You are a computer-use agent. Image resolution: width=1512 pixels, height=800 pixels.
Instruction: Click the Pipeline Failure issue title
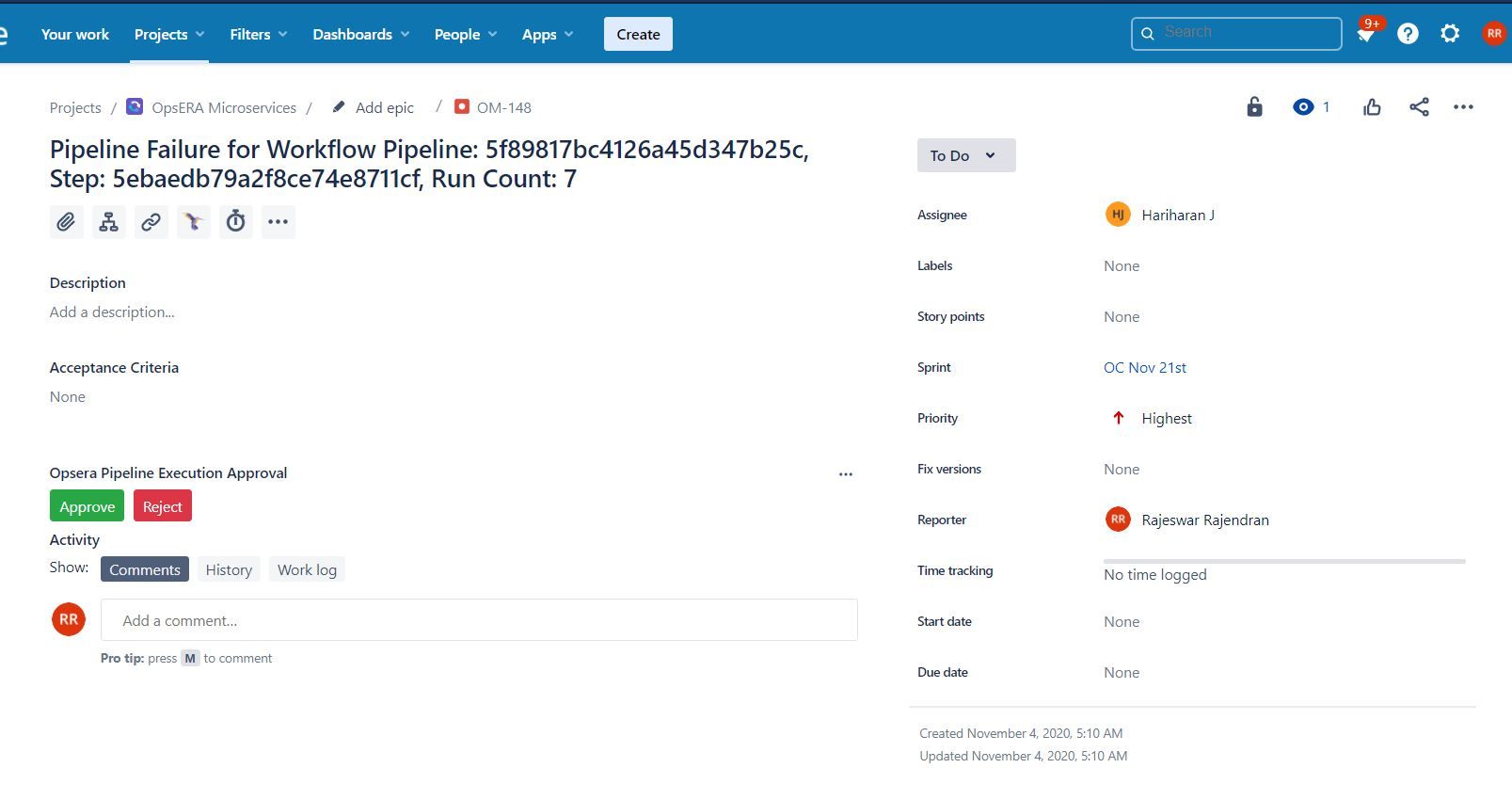429,164
